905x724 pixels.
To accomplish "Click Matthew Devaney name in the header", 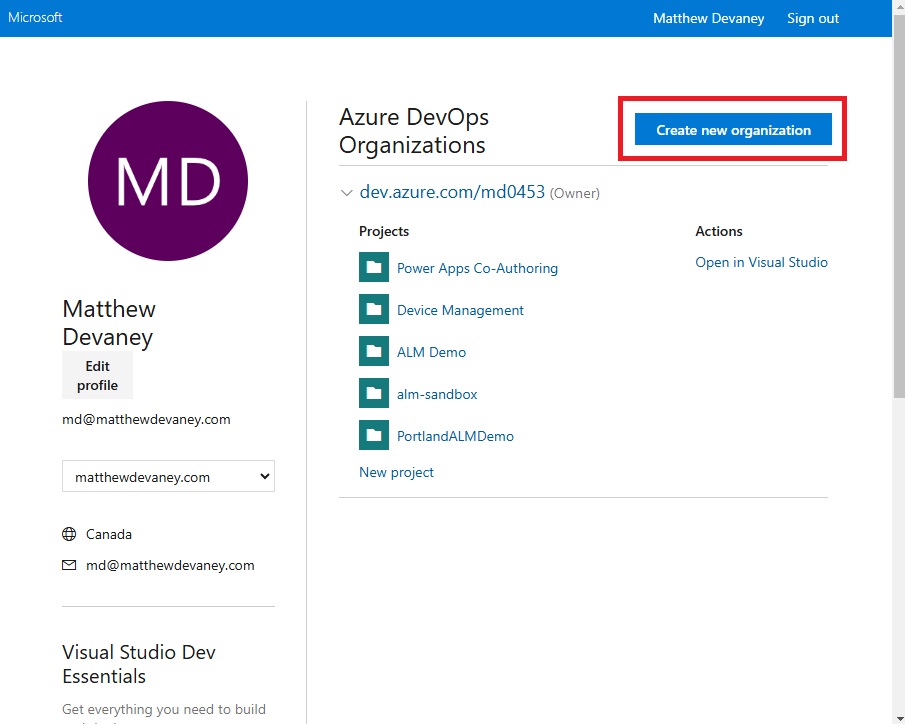I will [x=708, y=18].
